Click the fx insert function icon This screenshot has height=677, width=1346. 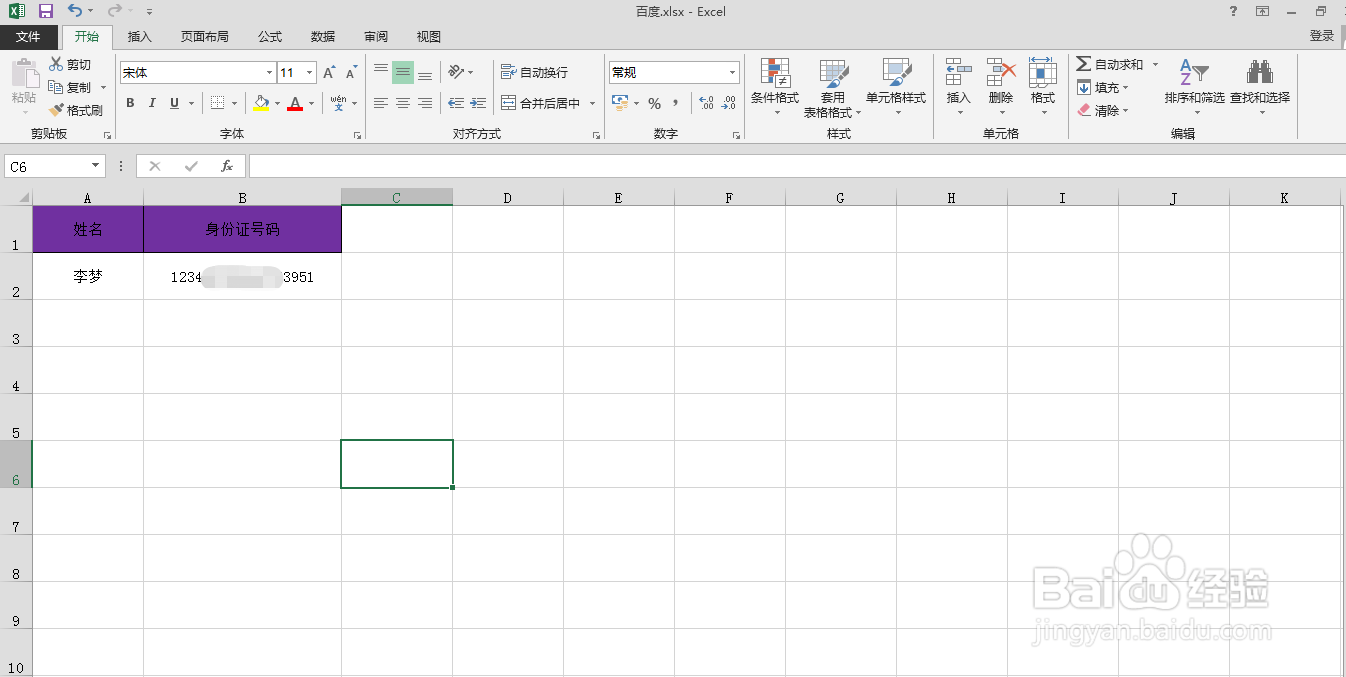click(227, 166)
